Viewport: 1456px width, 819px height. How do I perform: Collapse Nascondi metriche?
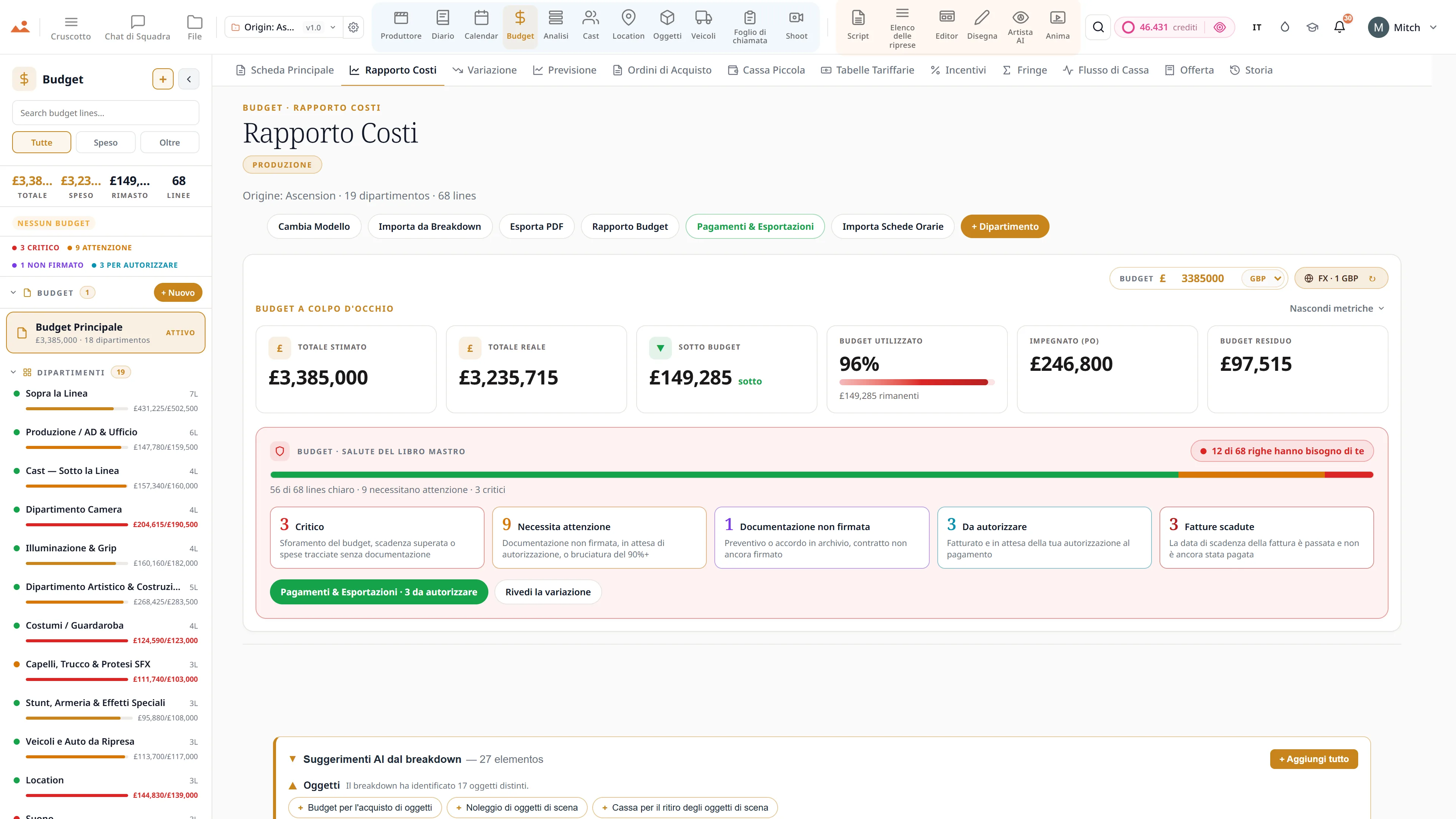coord(1337,309)
